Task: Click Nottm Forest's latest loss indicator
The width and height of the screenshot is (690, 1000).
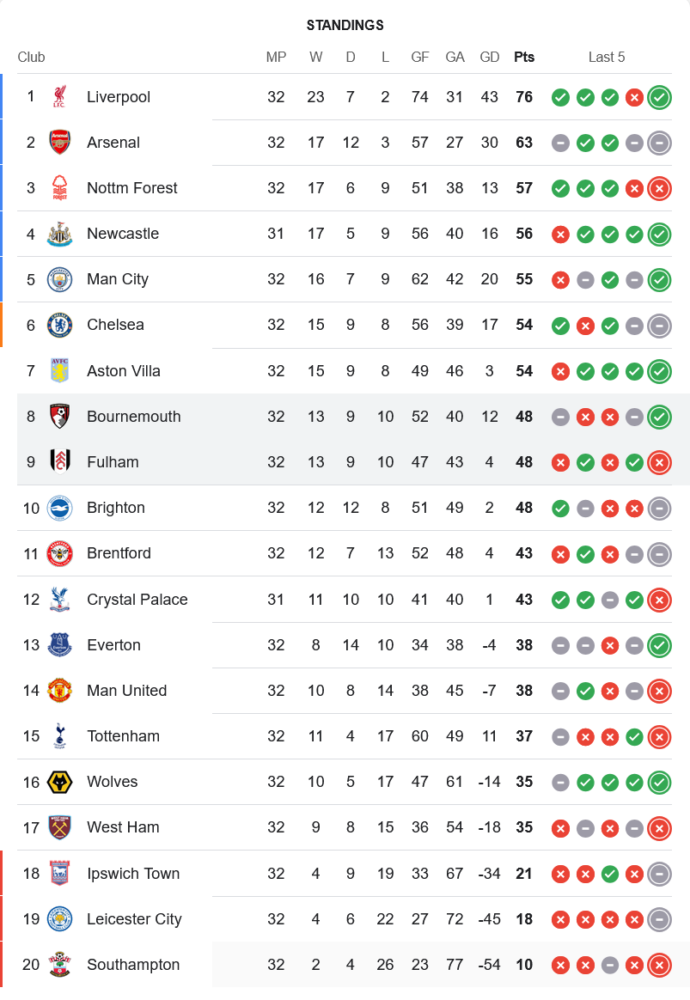Action: [659, 188]
